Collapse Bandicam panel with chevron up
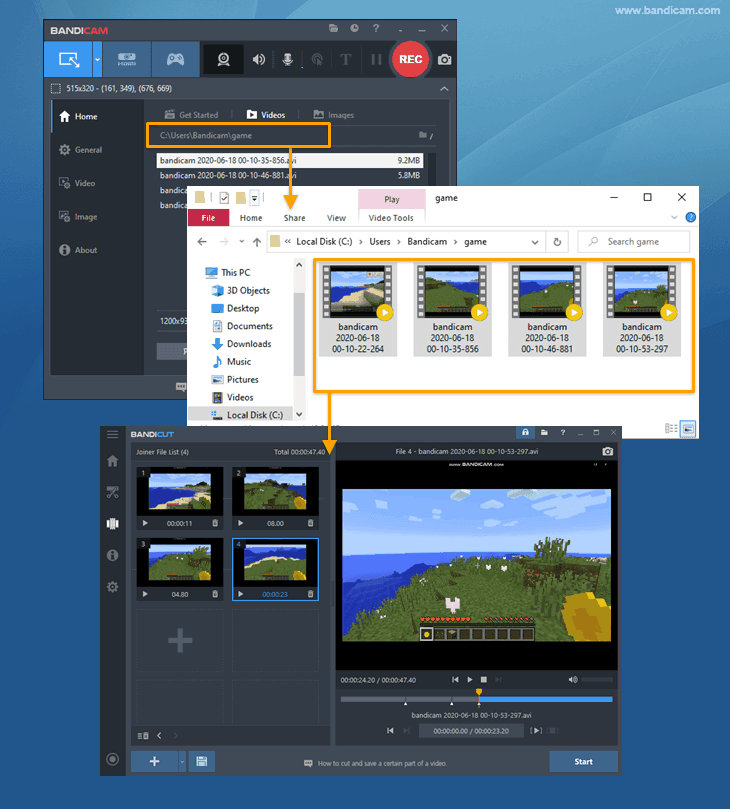 pyautogui.click(x=444, y=89)
